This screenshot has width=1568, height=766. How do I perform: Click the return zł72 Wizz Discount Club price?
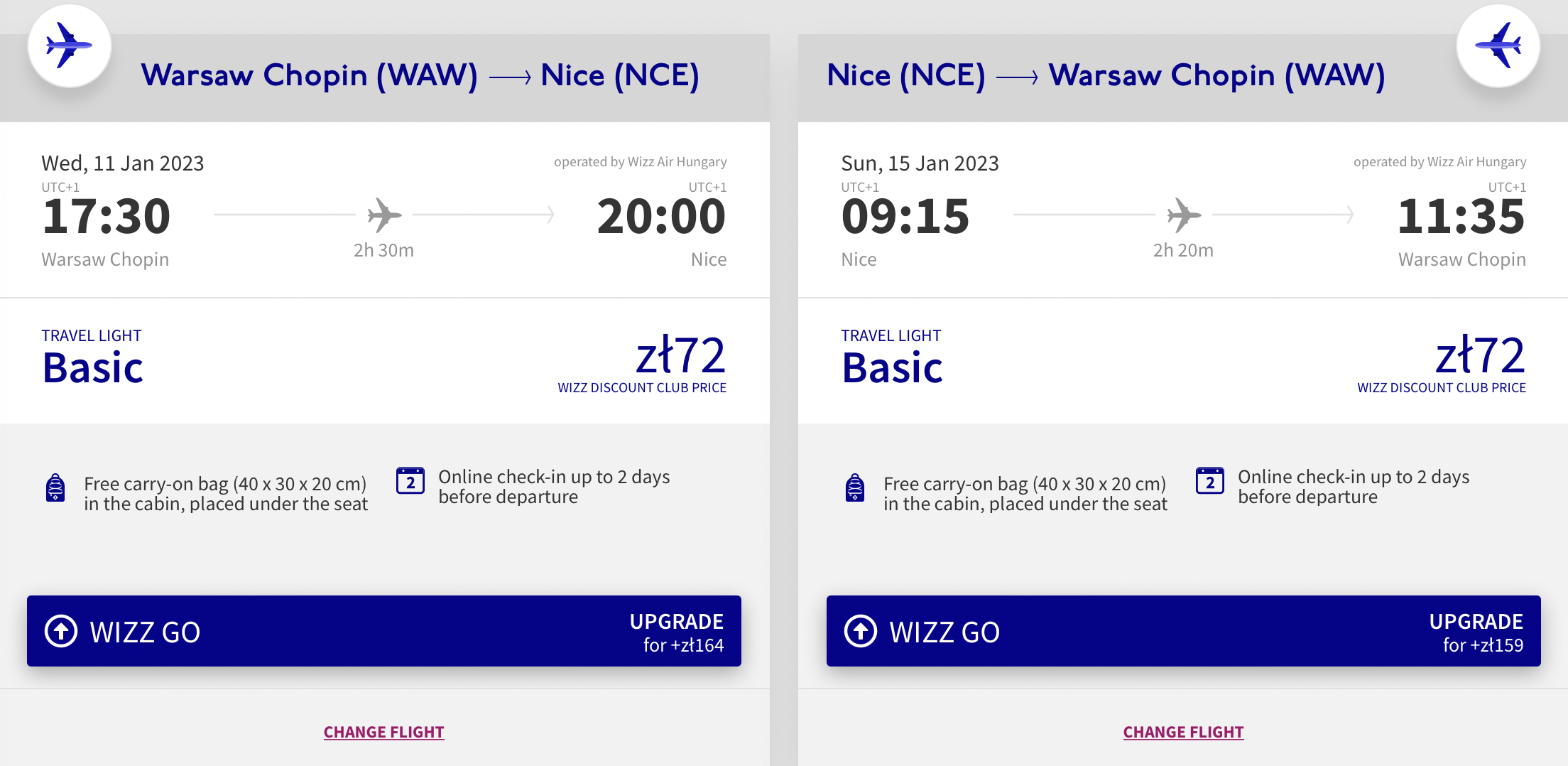click(1479, 356)
